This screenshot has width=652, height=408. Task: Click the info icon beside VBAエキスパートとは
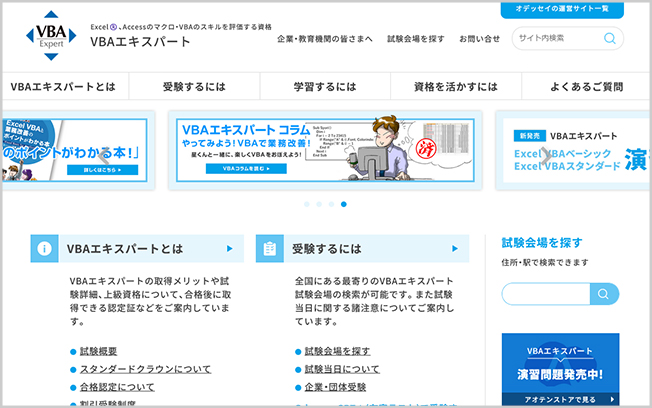tap(44, 249)
